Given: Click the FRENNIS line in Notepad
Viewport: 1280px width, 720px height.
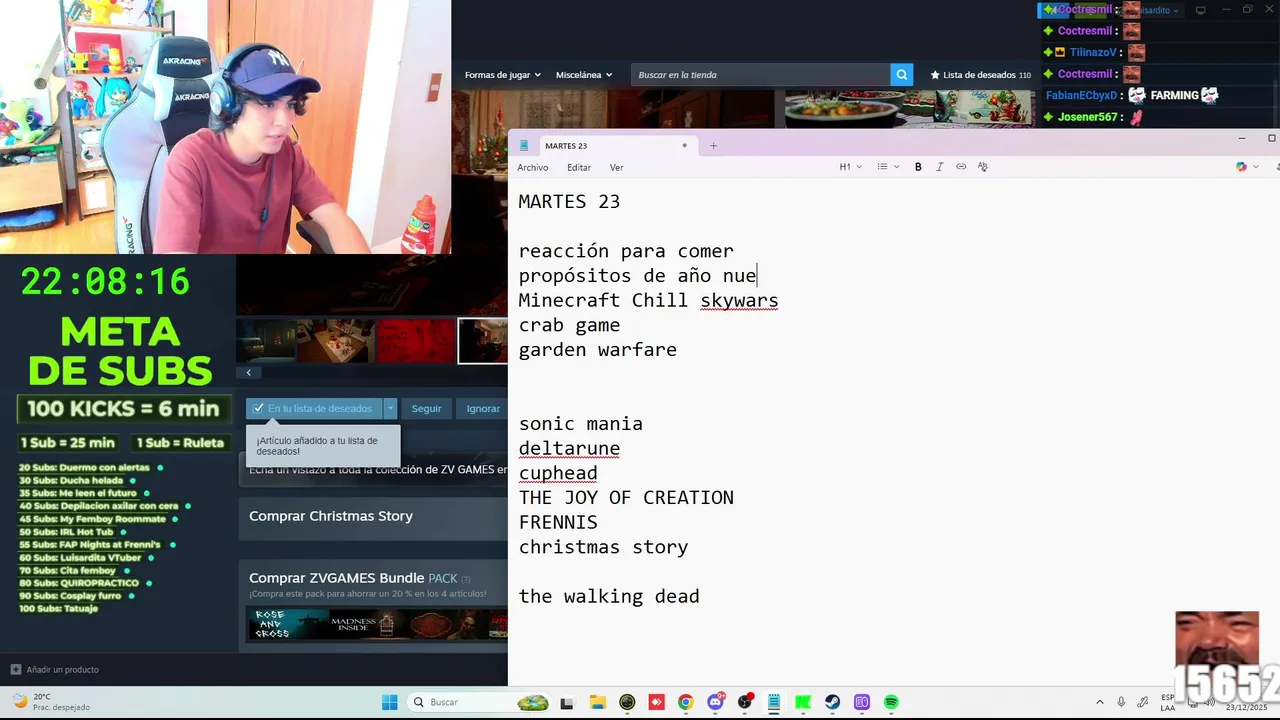Looking at the screenshot, I should [x=558, y=523].
